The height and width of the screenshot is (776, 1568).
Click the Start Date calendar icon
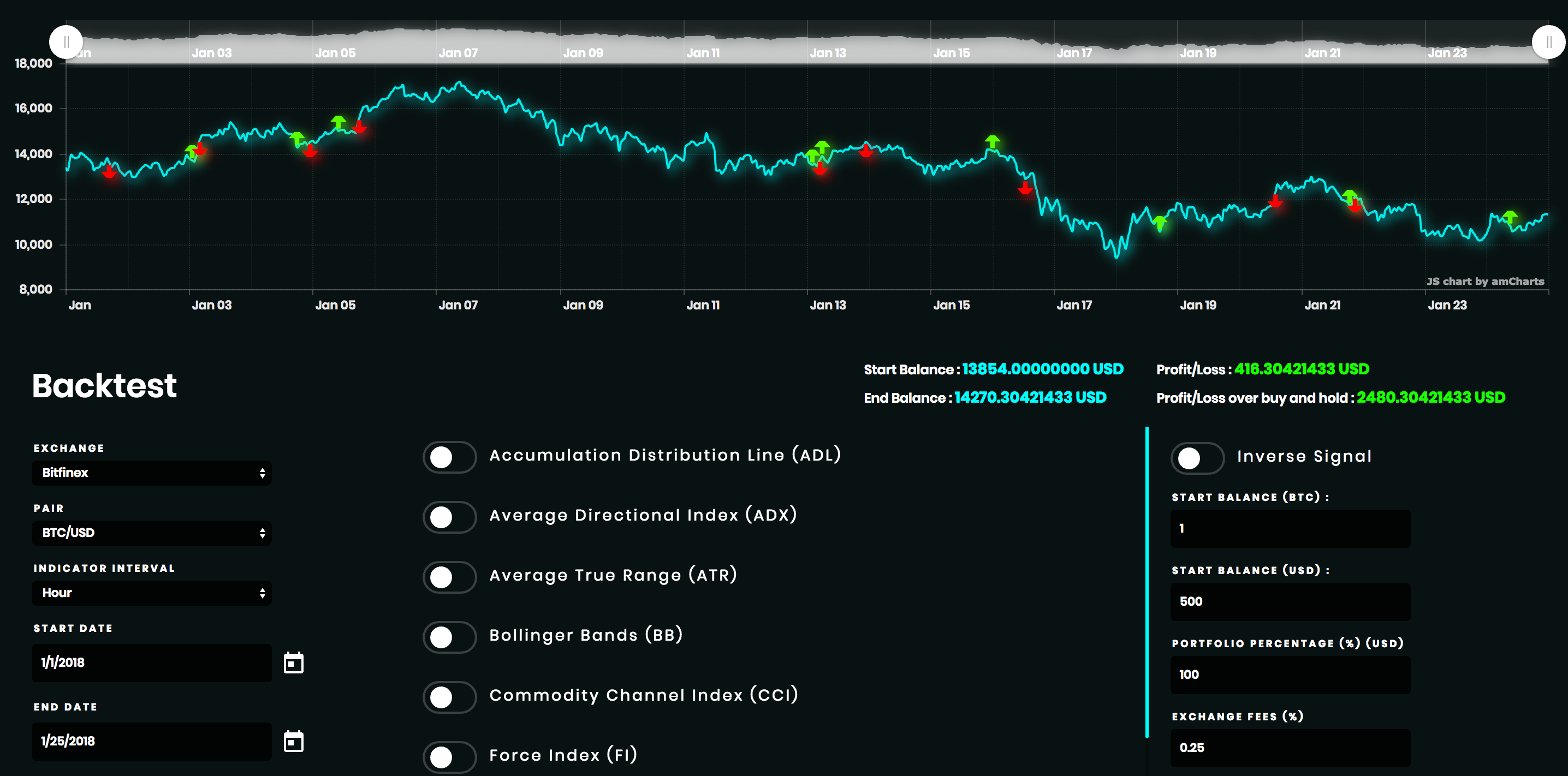pos(295,662)
